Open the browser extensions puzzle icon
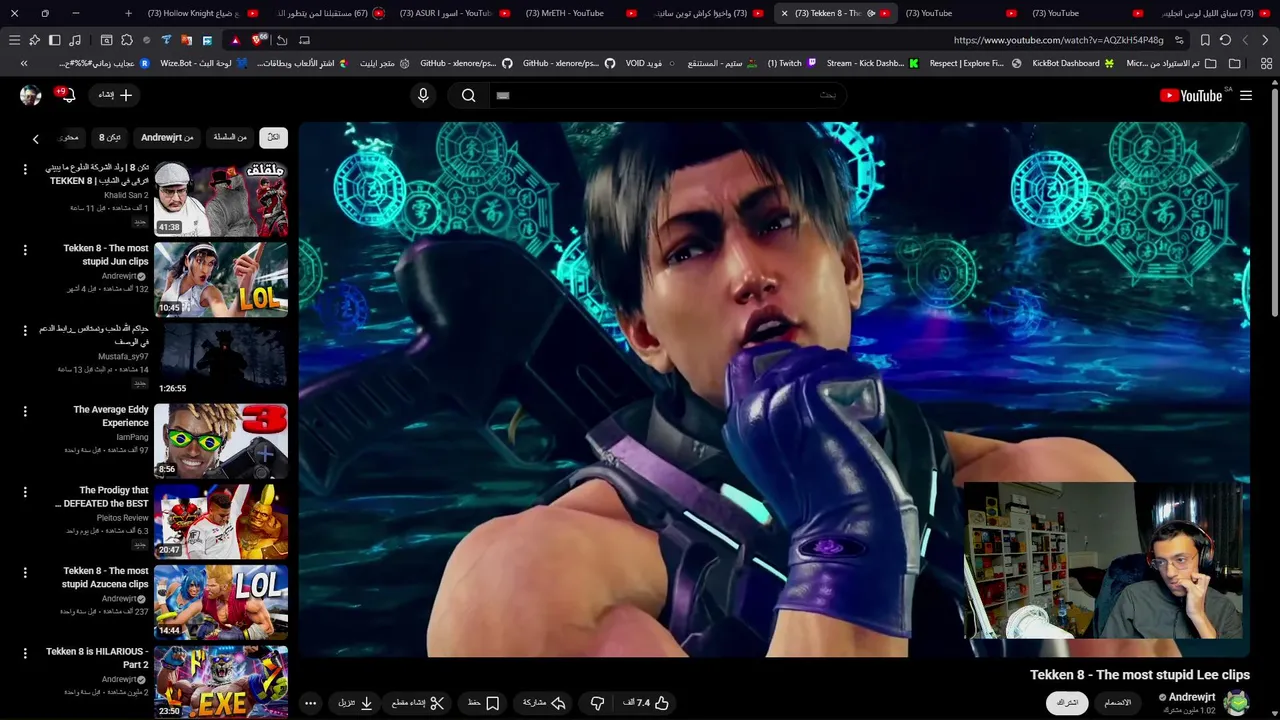 [127, 40]
